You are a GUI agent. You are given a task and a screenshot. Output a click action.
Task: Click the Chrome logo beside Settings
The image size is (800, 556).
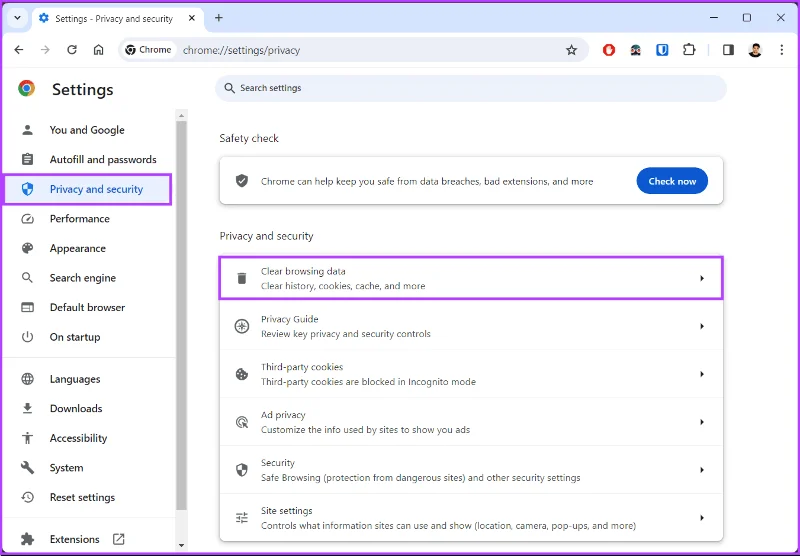(x=27, y=88)
